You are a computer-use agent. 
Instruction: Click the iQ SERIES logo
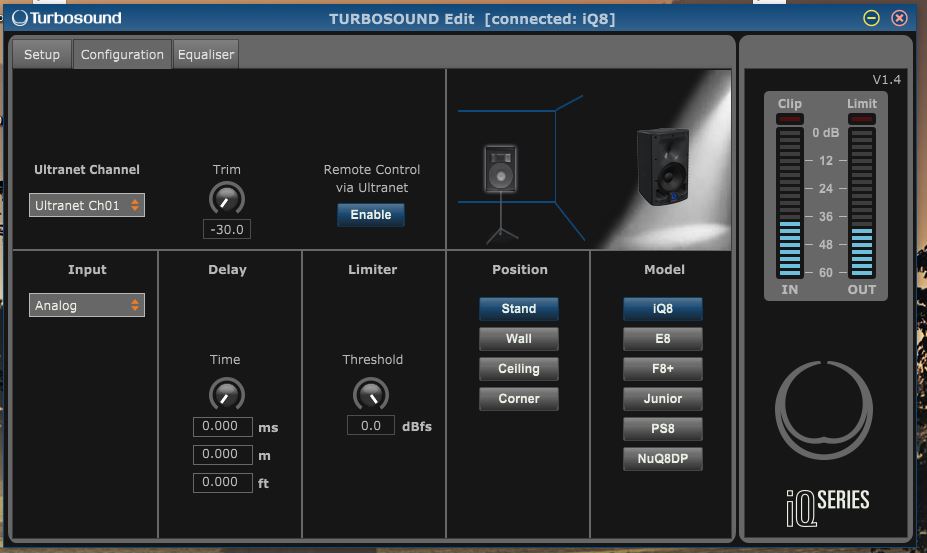point(828,507)
